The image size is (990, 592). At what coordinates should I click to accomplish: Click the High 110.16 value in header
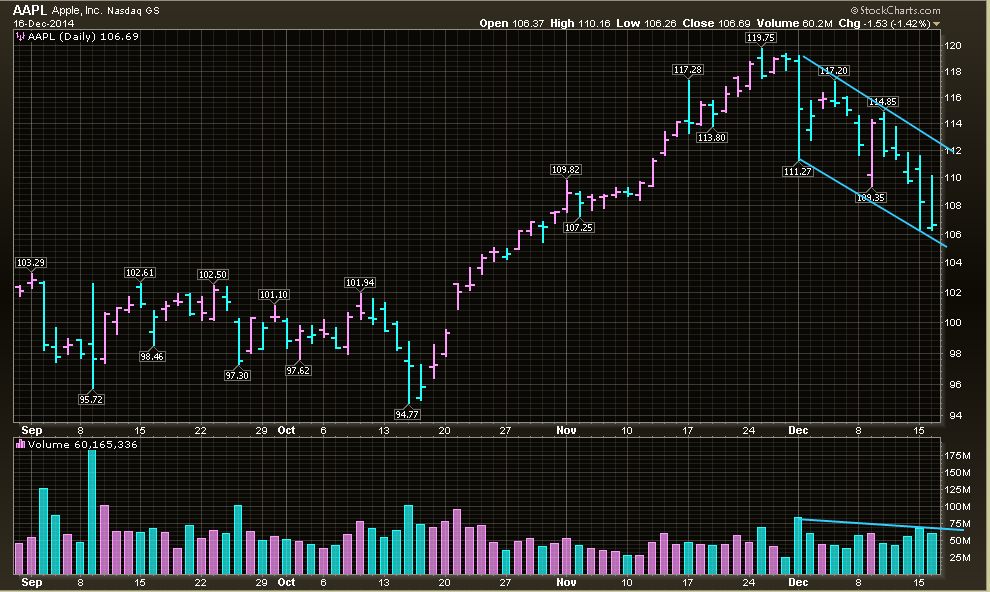point(580,23)
